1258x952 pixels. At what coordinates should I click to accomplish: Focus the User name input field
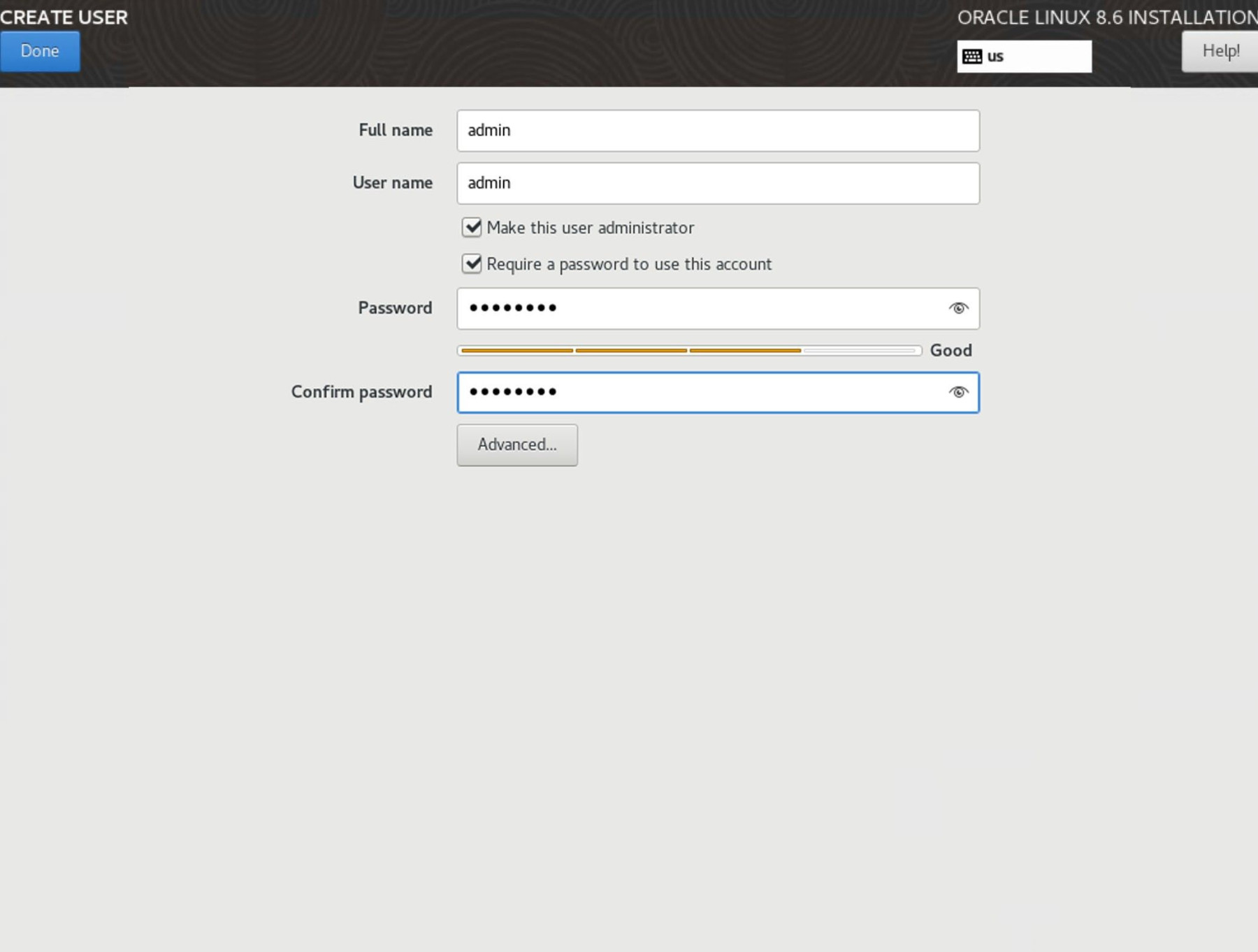[718, 183]
